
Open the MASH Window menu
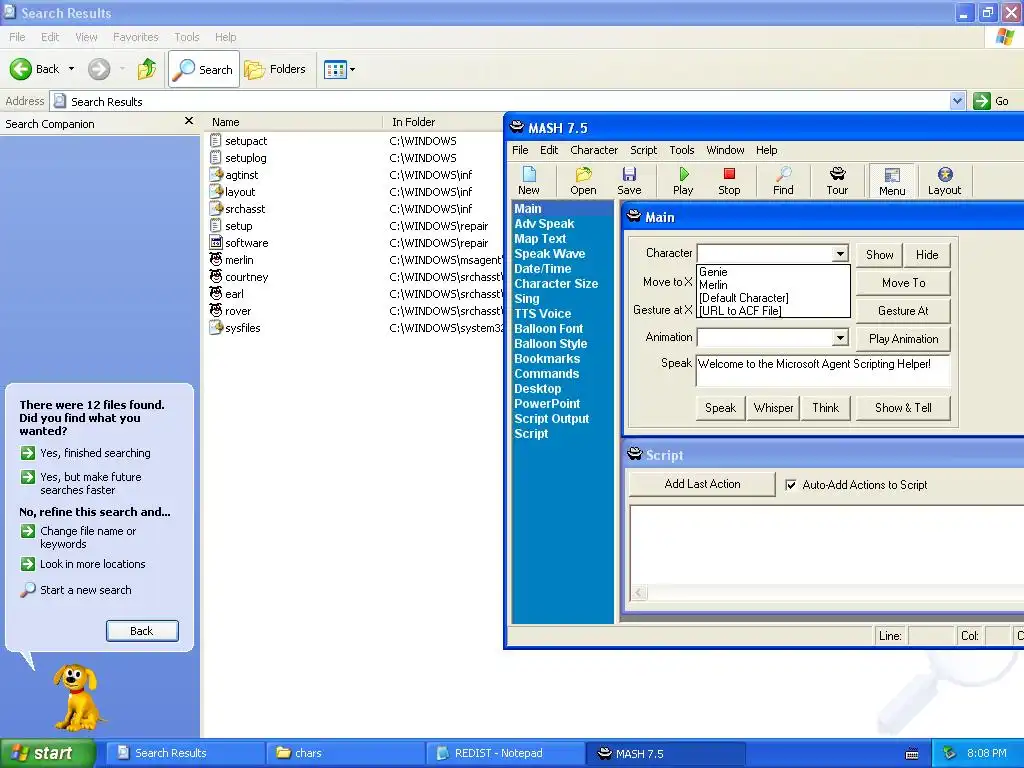coord(725,150)
